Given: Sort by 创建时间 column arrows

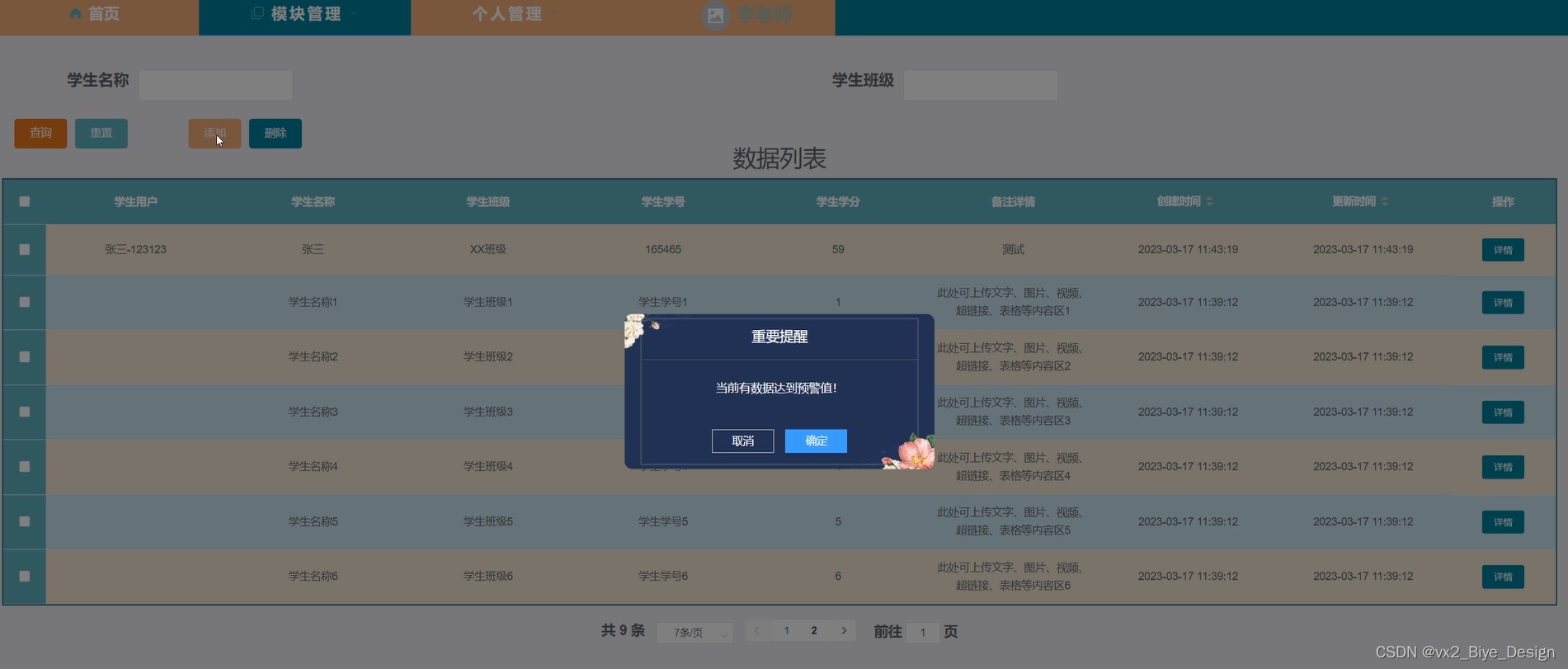Looking at the screenshot, I should (1209, 201).
